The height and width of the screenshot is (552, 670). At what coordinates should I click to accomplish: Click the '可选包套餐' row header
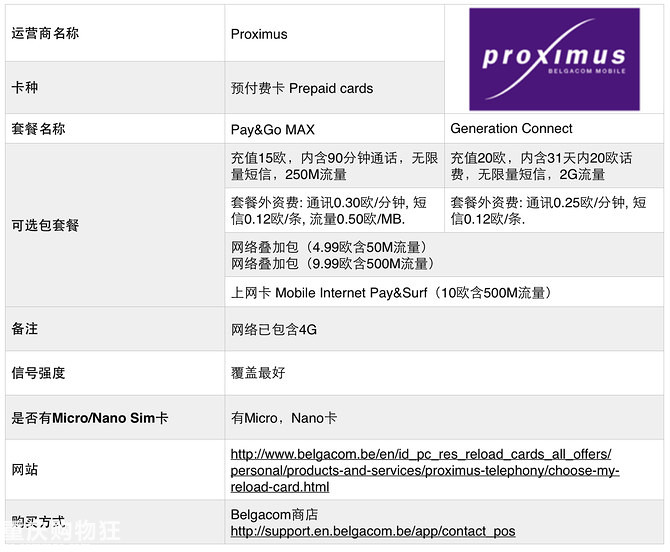[115, 225]
